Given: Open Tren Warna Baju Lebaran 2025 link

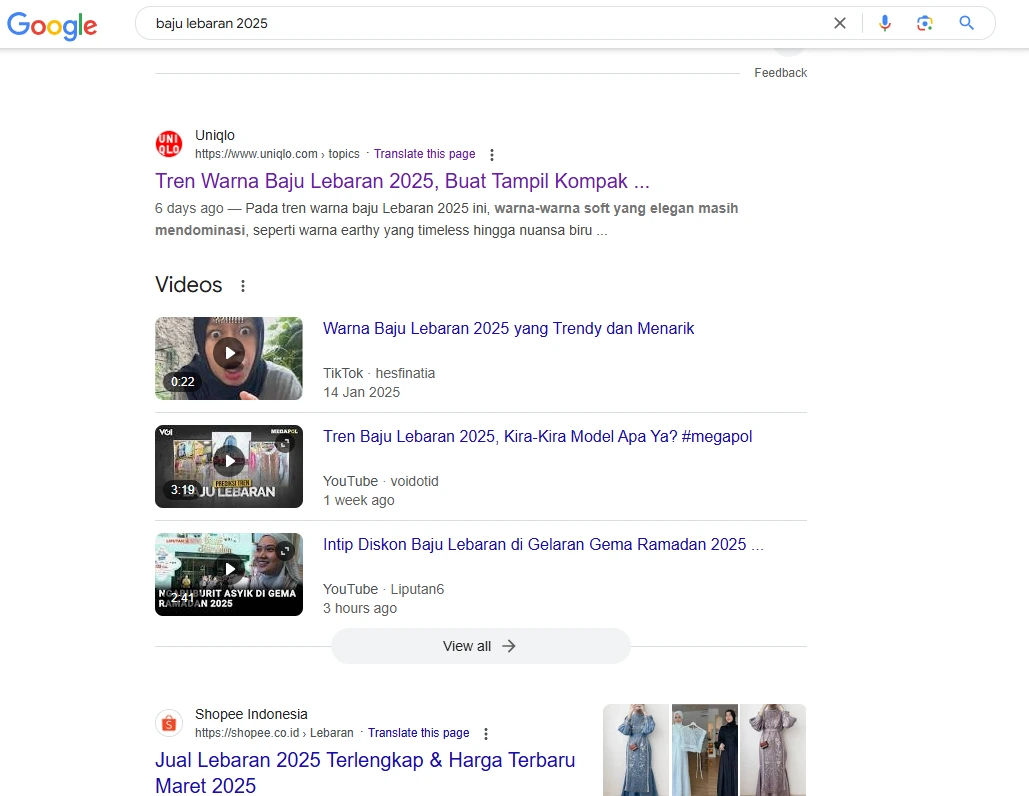Looking at the screenshot, I should 402,182.
